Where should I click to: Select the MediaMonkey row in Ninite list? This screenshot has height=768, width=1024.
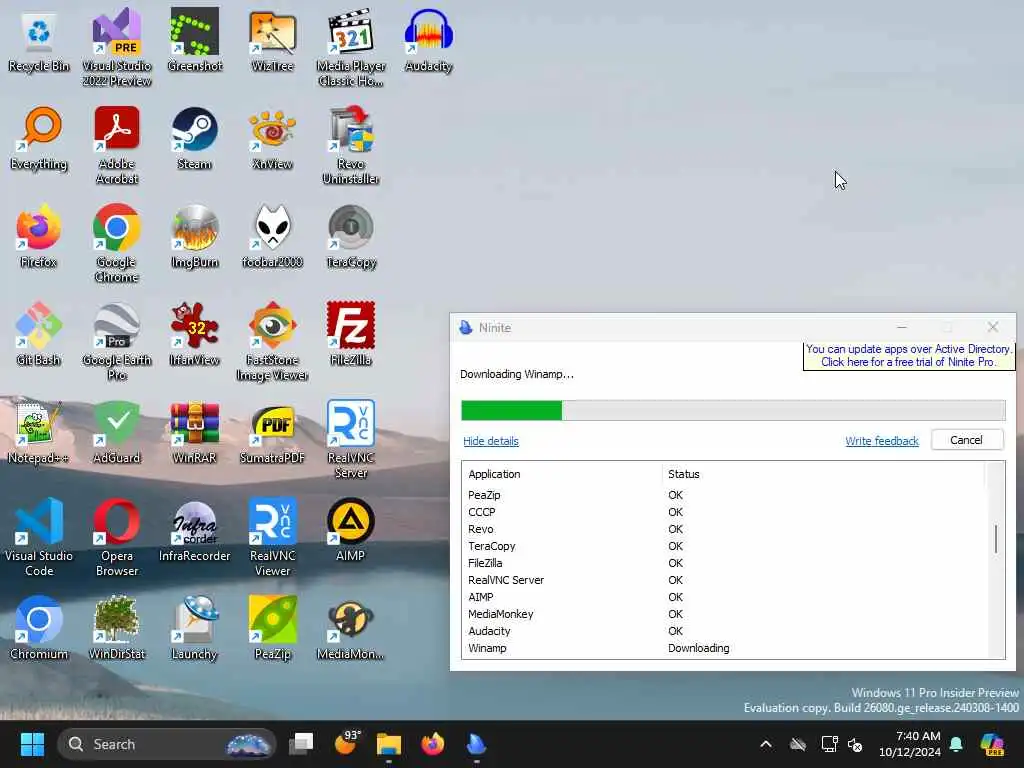point(724,614)
